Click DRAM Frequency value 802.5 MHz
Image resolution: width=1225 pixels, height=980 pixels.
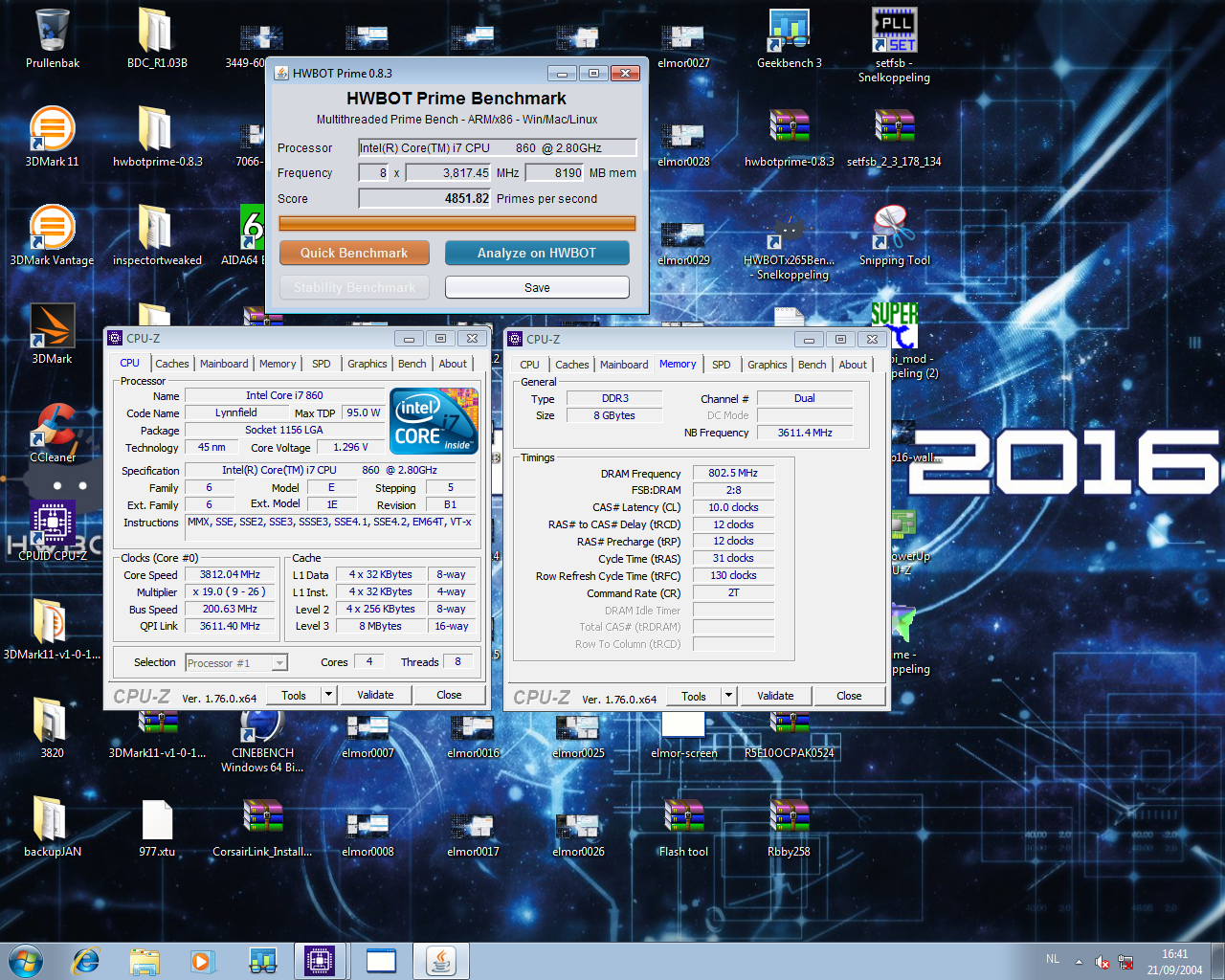(x=733, y=473)
